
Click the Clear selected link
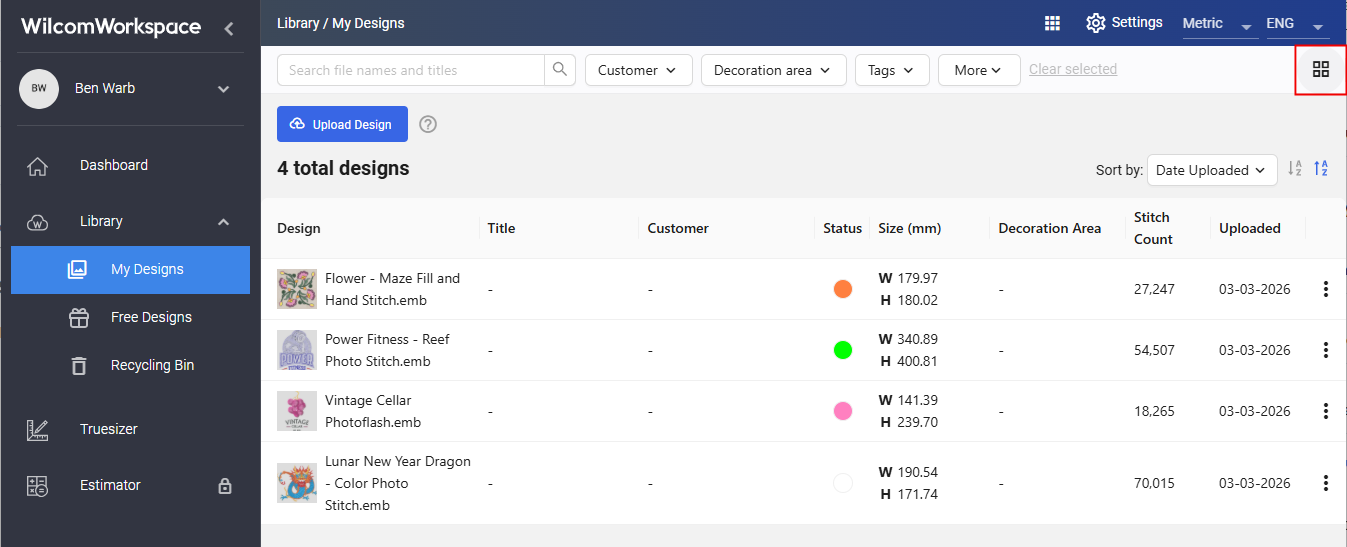1072,69
